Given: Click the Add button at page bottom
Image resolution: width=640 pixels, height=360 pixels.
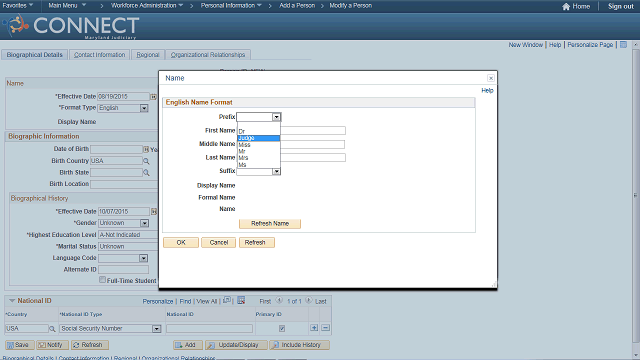Looking at the screenshot, I should 188,345.
